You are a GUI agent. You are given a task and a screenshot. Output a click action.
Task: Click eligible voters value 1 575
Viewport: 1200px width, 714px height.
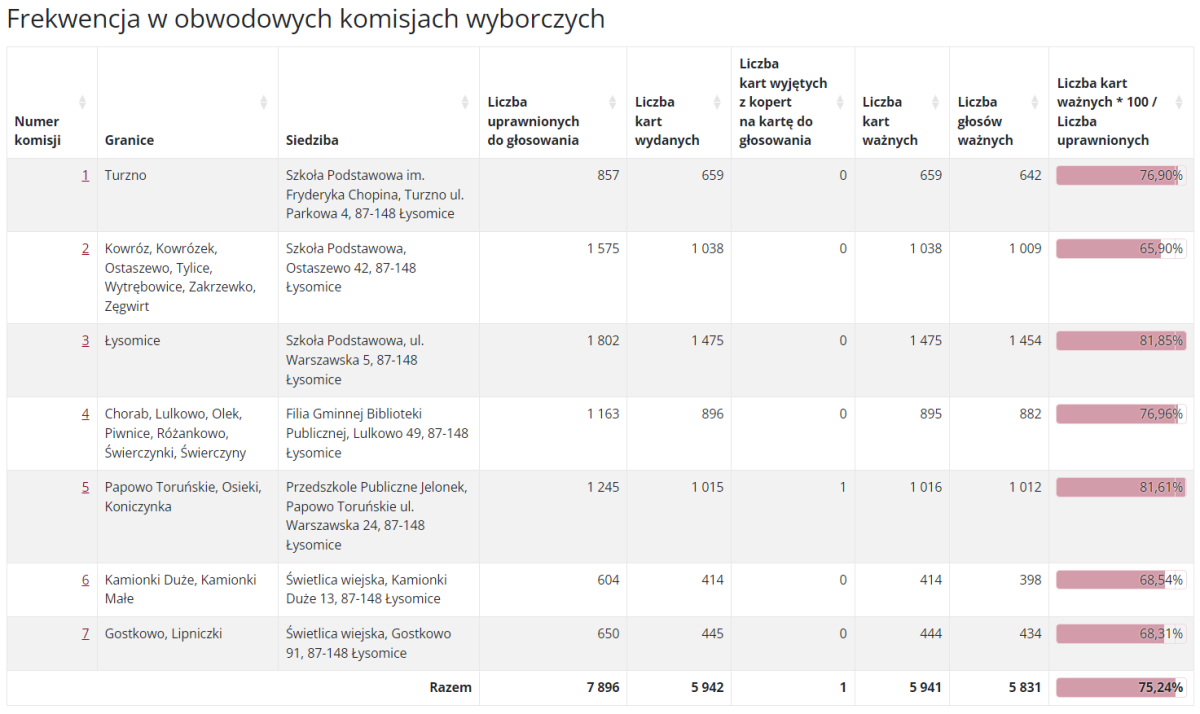(603, 249)
